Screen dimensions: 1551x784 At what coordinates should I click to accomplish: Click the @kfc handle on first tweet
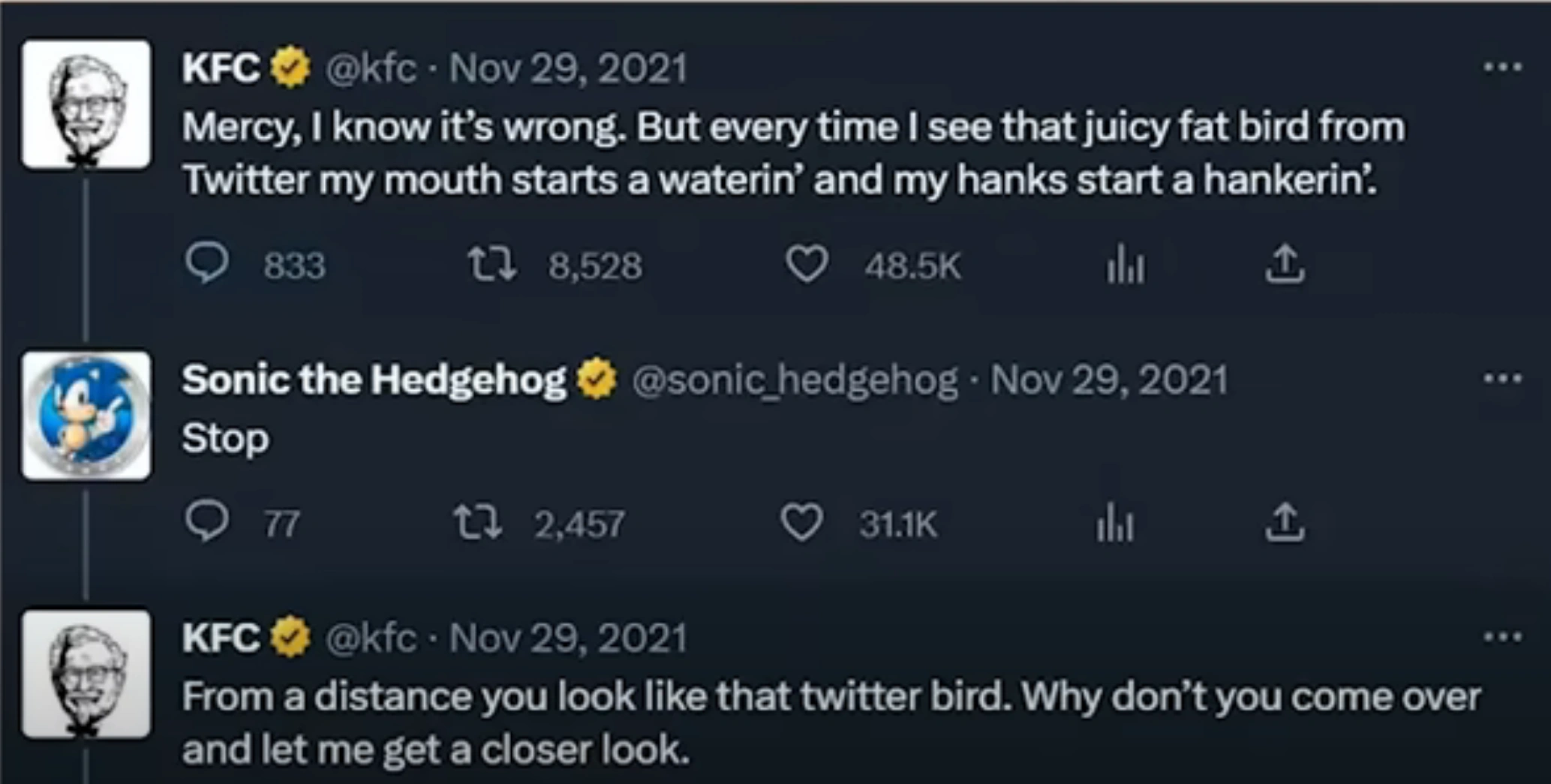[370, 68]
